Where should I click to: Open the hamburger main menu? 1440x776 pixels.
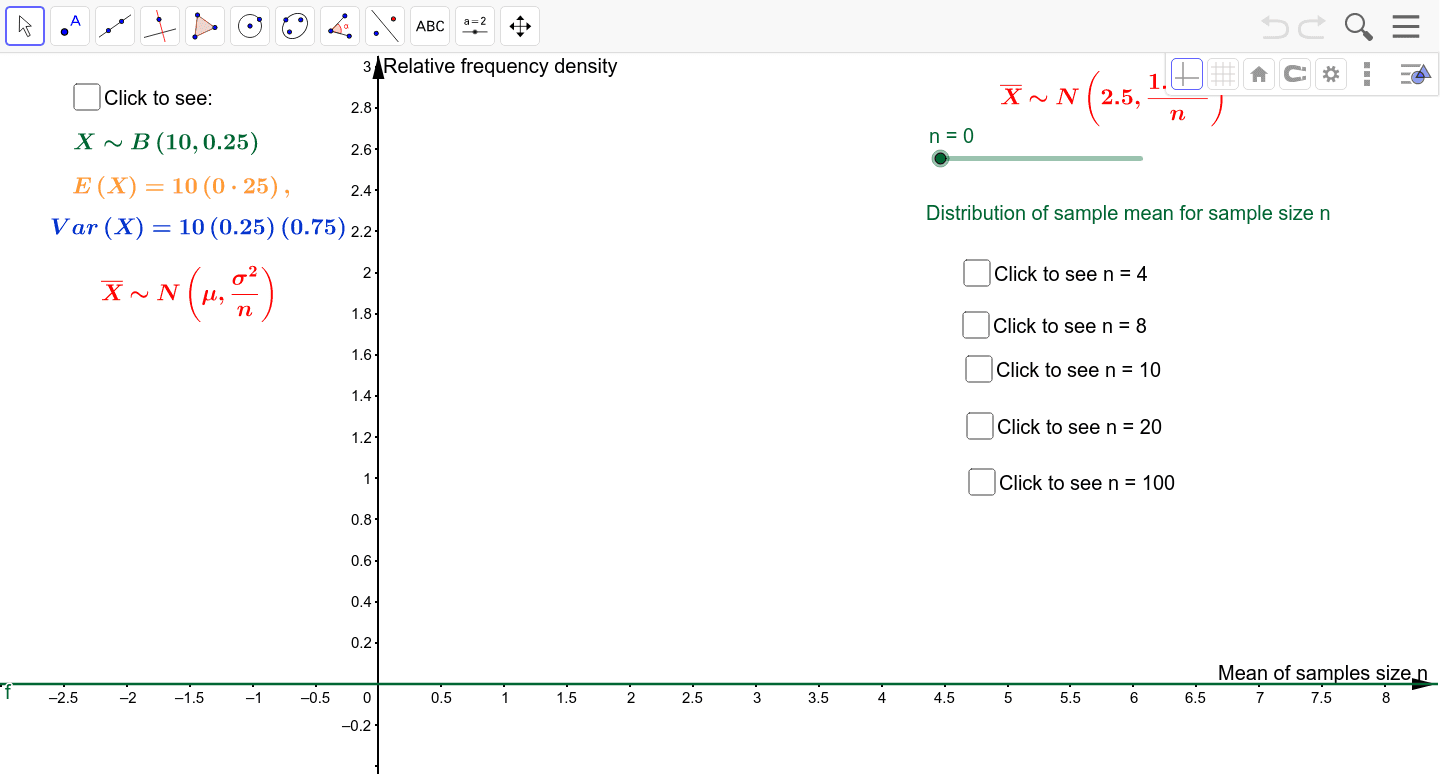coord(1406,26)
